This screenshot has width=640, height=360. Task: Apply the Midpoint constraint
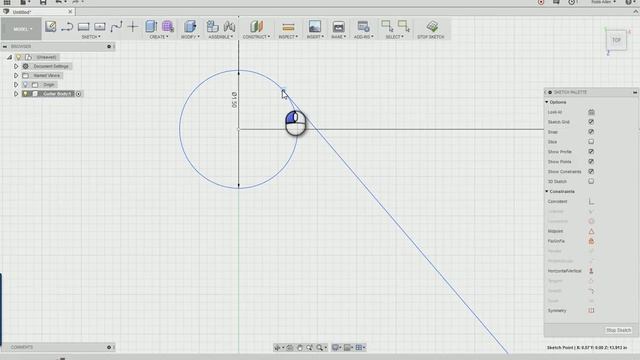click(591, 231)
